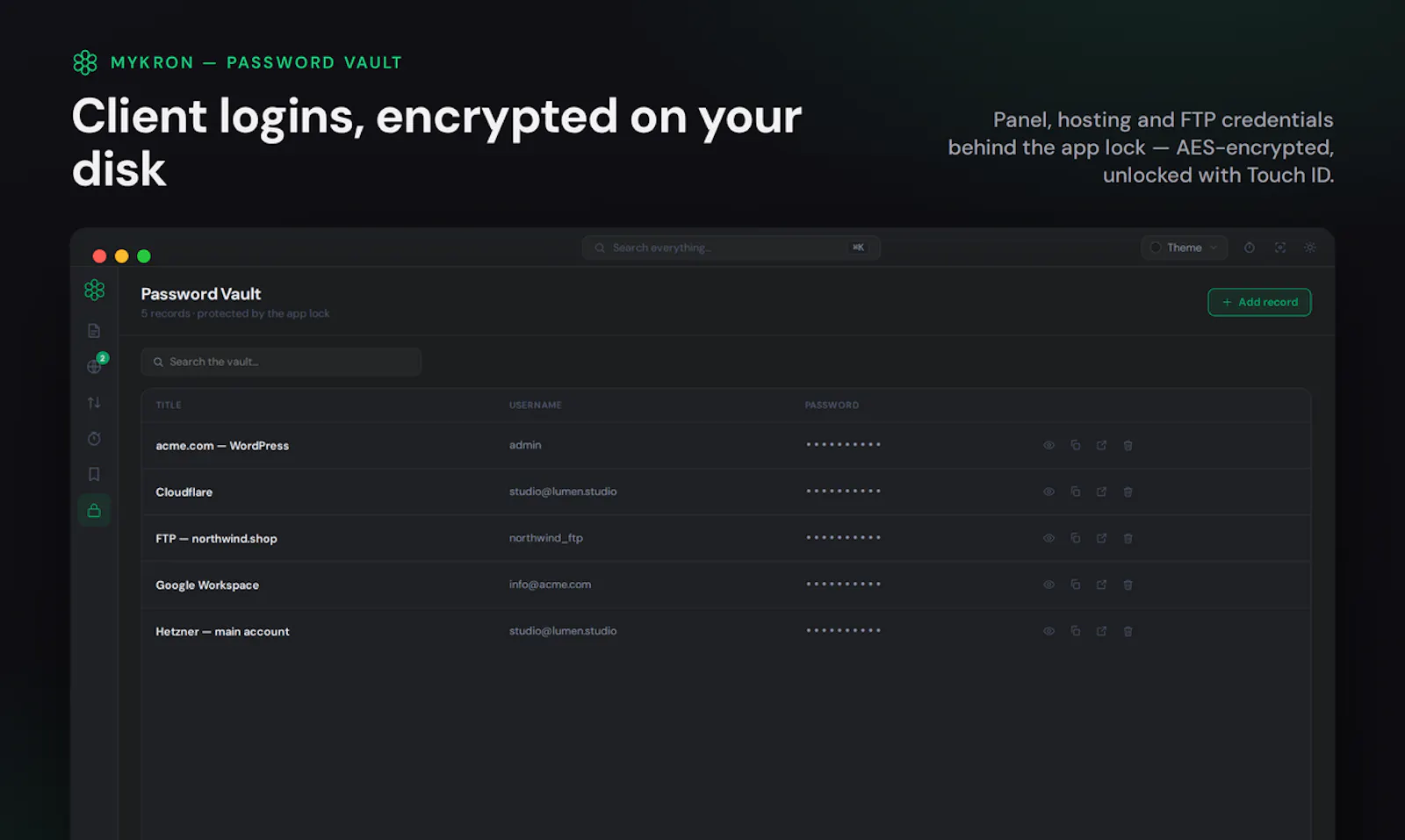Image resolution: width=1405 pixels, height=840 pixels.
Task: Delete the Google Workspace record
Action: (1128, 585)
